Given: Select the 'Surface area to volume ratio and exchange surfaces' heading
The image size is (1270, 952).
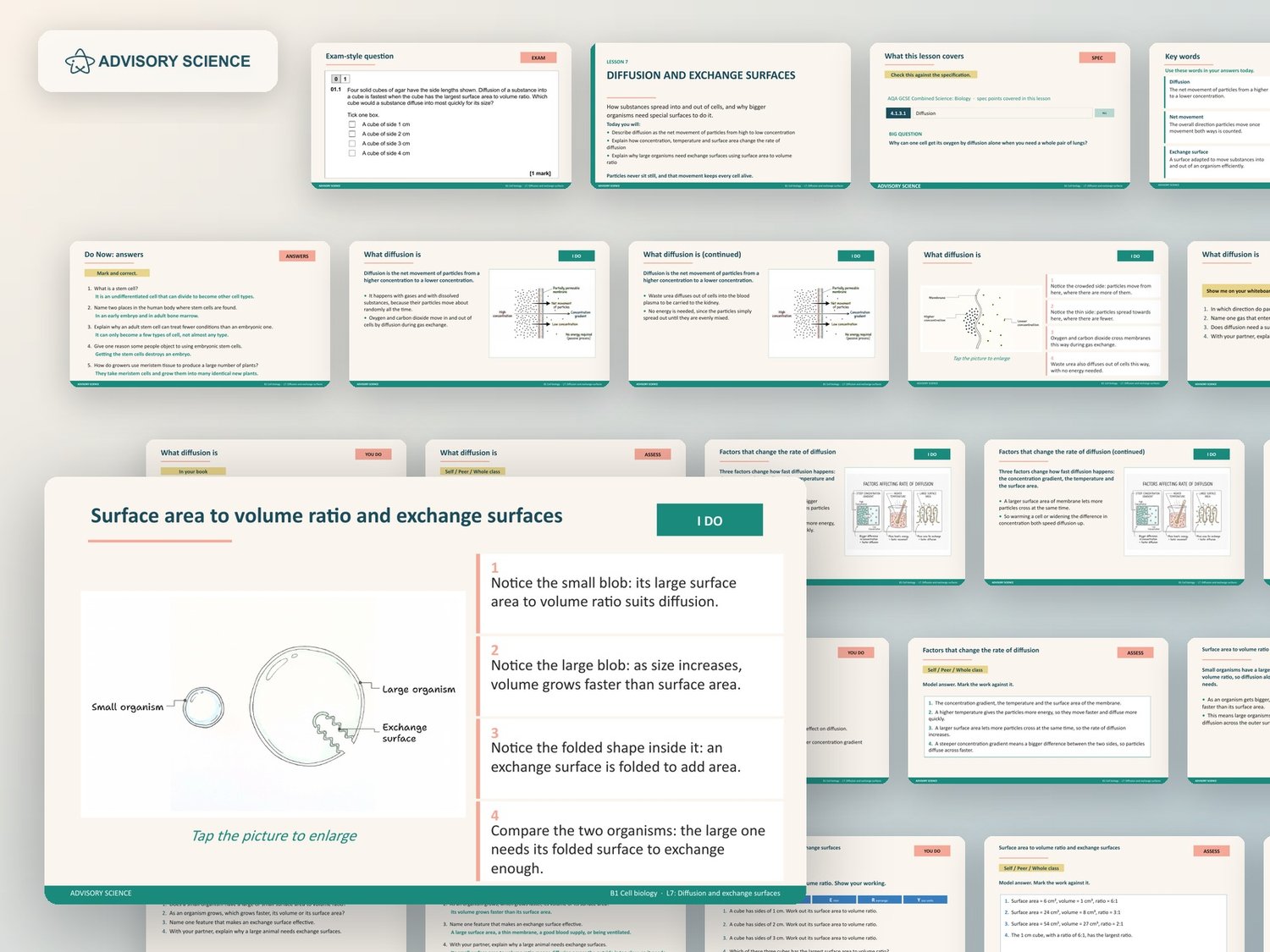Looking at the screenshot, I should pos(327,516).
